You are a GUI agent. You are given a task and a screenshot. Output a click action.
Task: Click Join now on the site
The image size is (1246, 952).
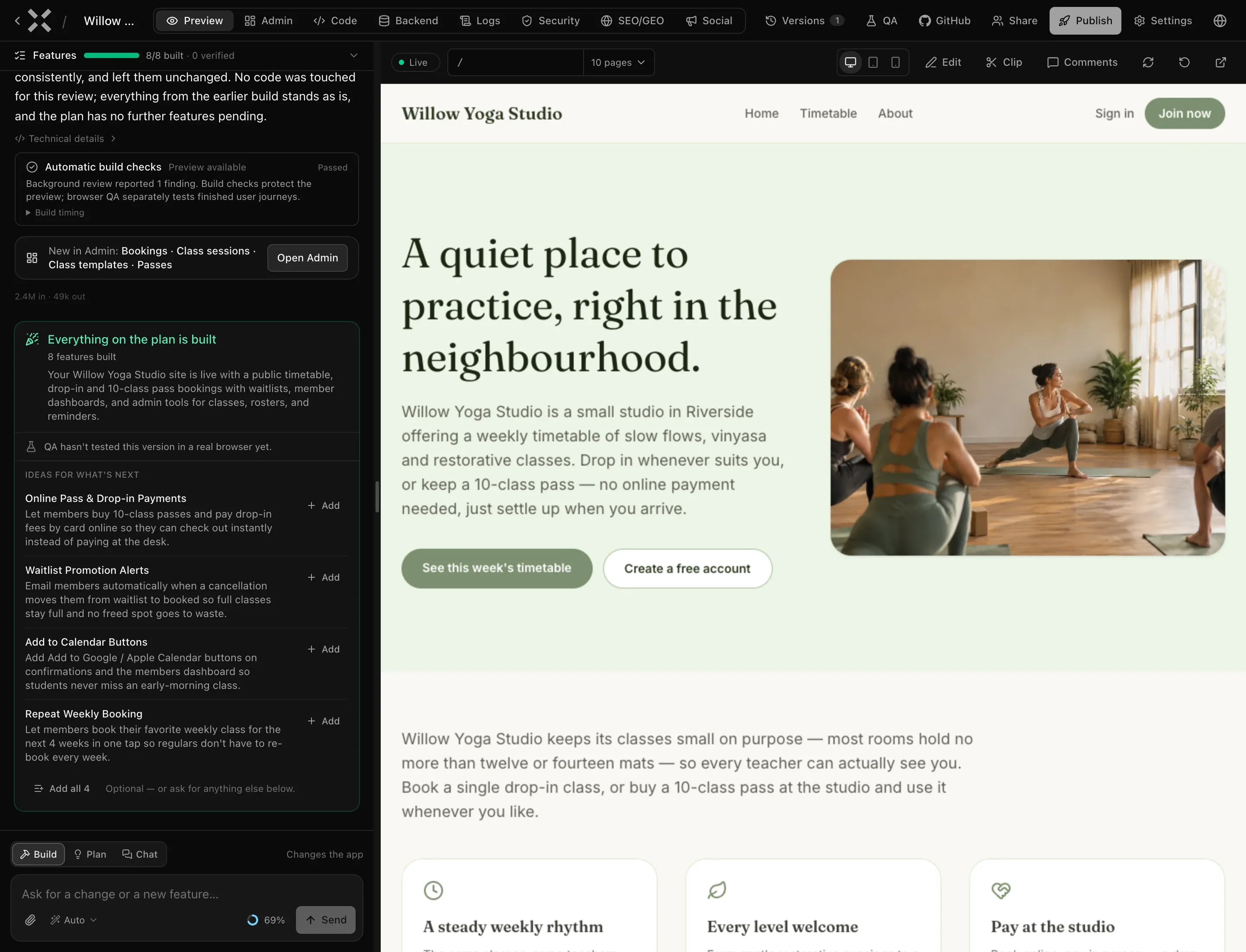pos(1184,113)
